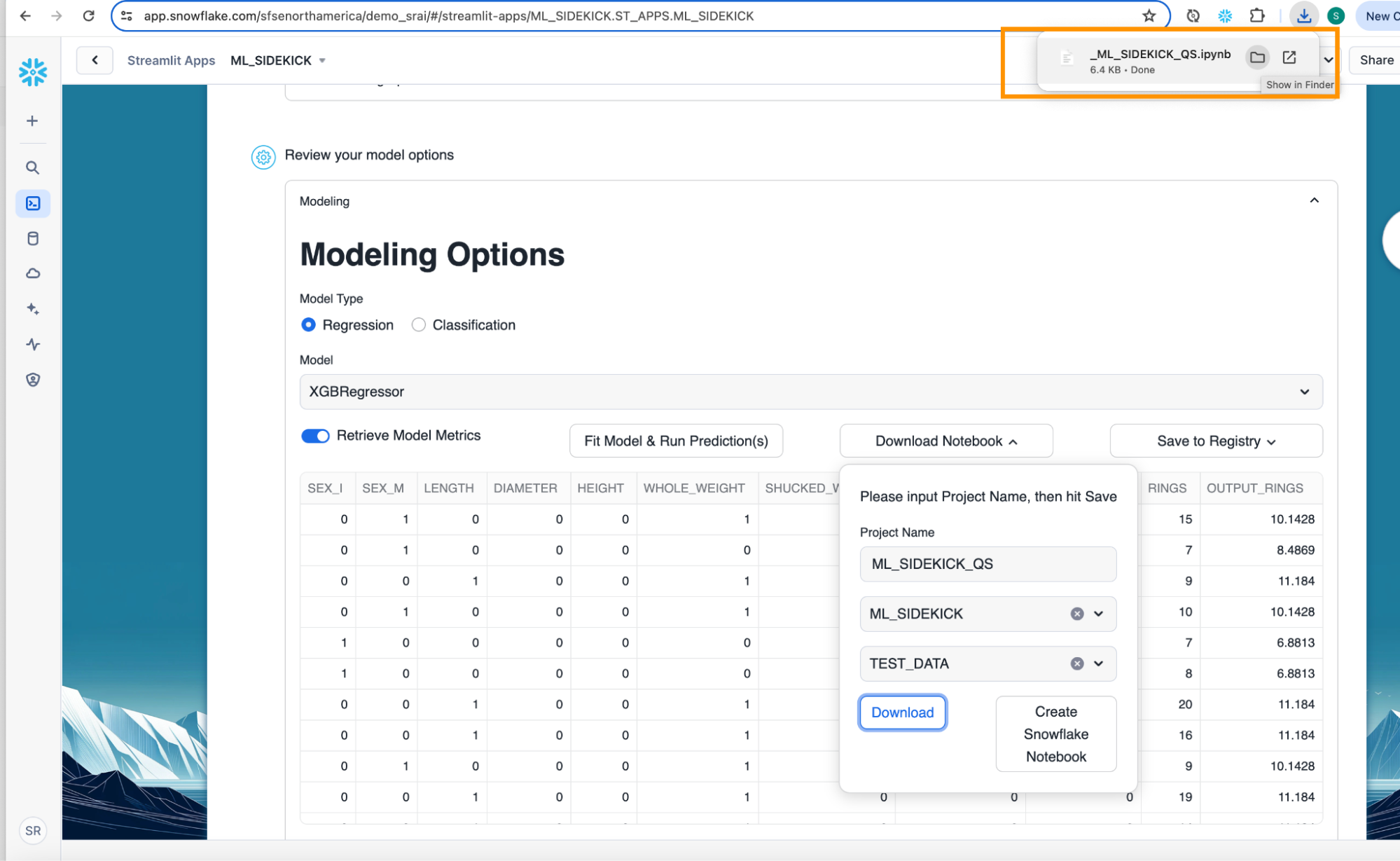Click the cloud icon in sidebar

coord(33,274)
